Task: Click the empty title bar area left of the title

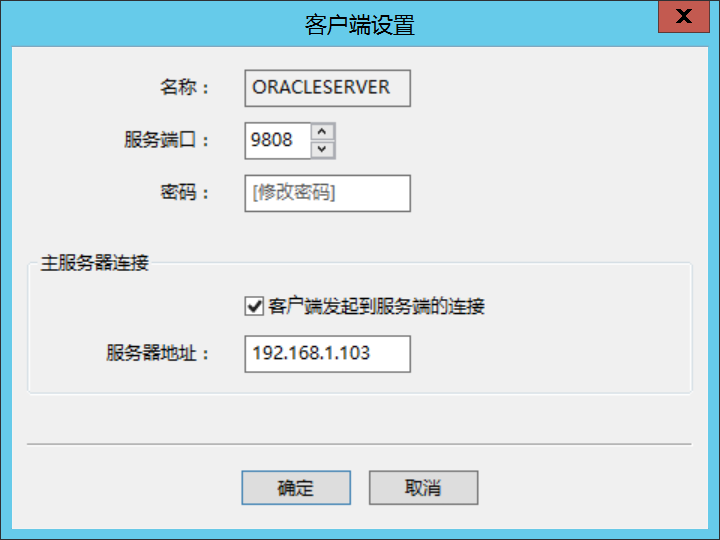Action: 150,24
